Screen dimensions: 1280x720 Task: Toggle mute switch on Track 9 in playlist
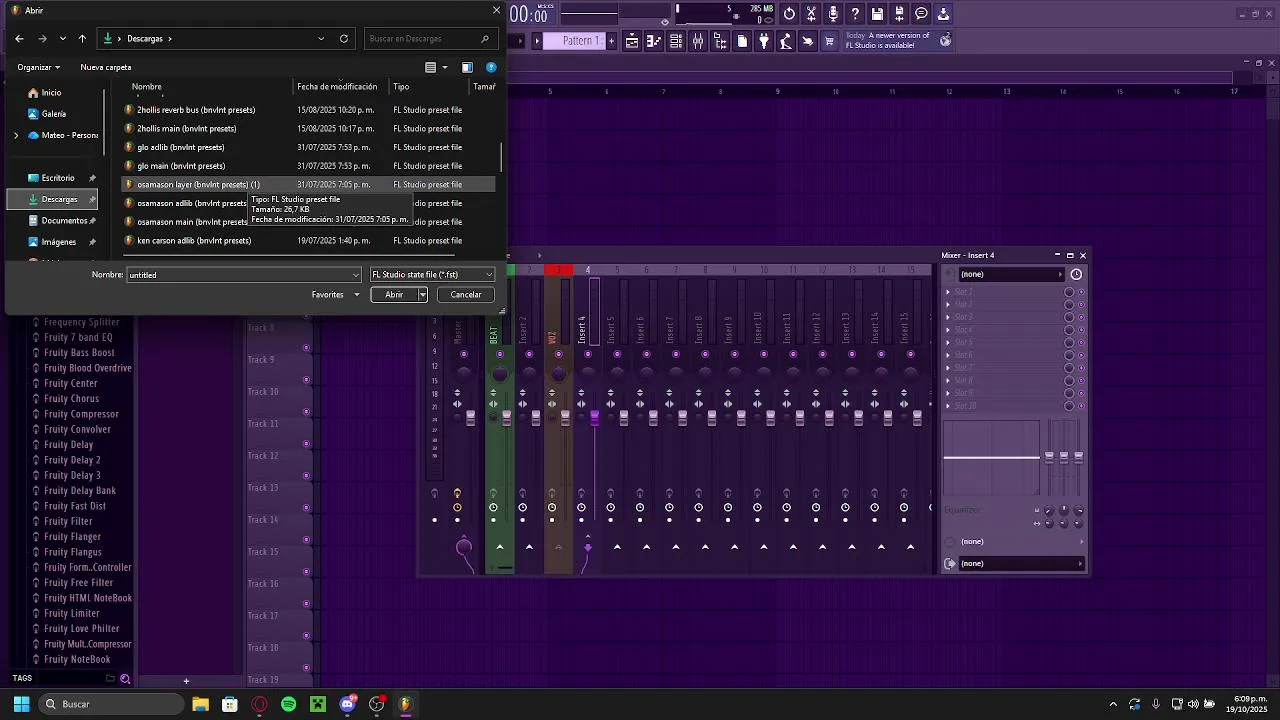pyautogui.click(x=306, y=380)
